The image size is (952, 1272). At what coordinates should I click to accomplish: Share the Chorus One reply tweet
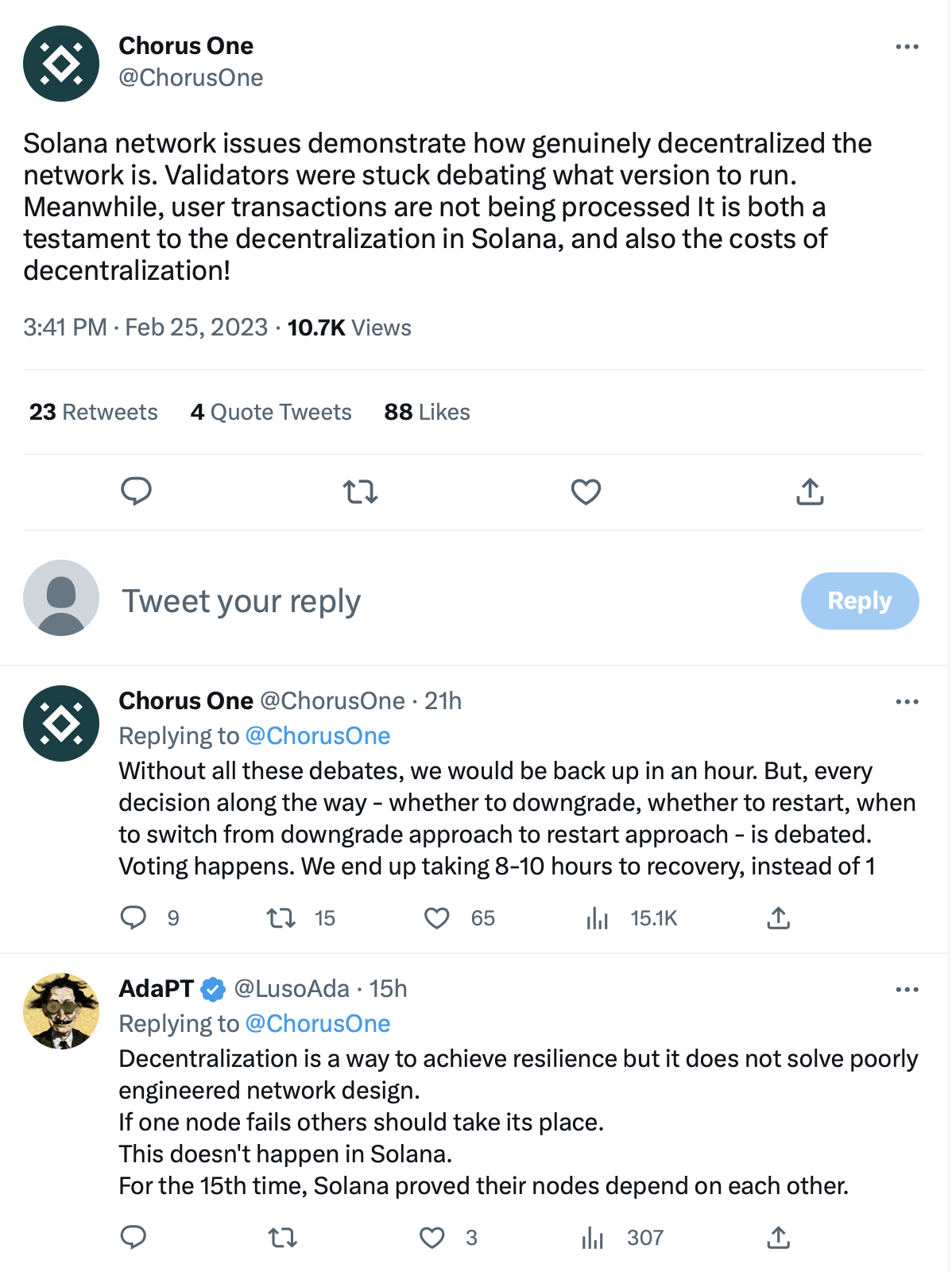tap(778, 918)
